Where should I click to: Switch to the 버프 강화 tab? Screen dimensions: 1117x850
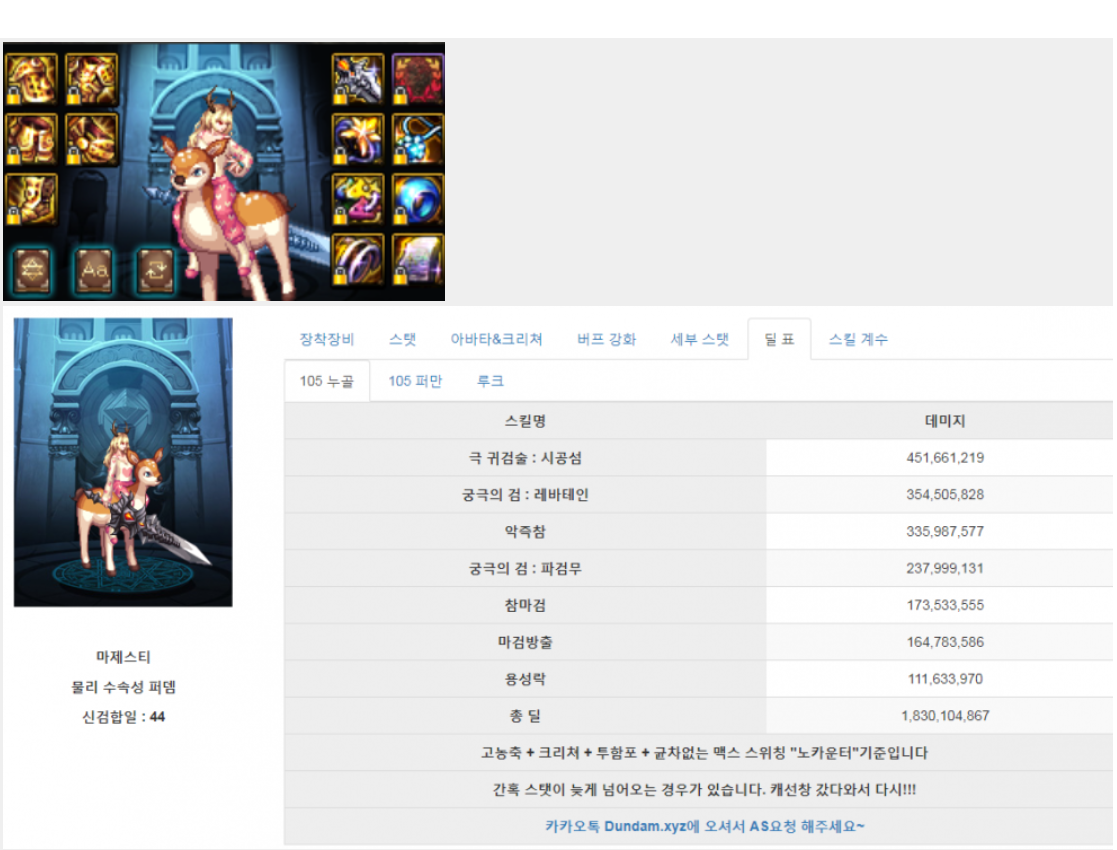pos(606,339)
